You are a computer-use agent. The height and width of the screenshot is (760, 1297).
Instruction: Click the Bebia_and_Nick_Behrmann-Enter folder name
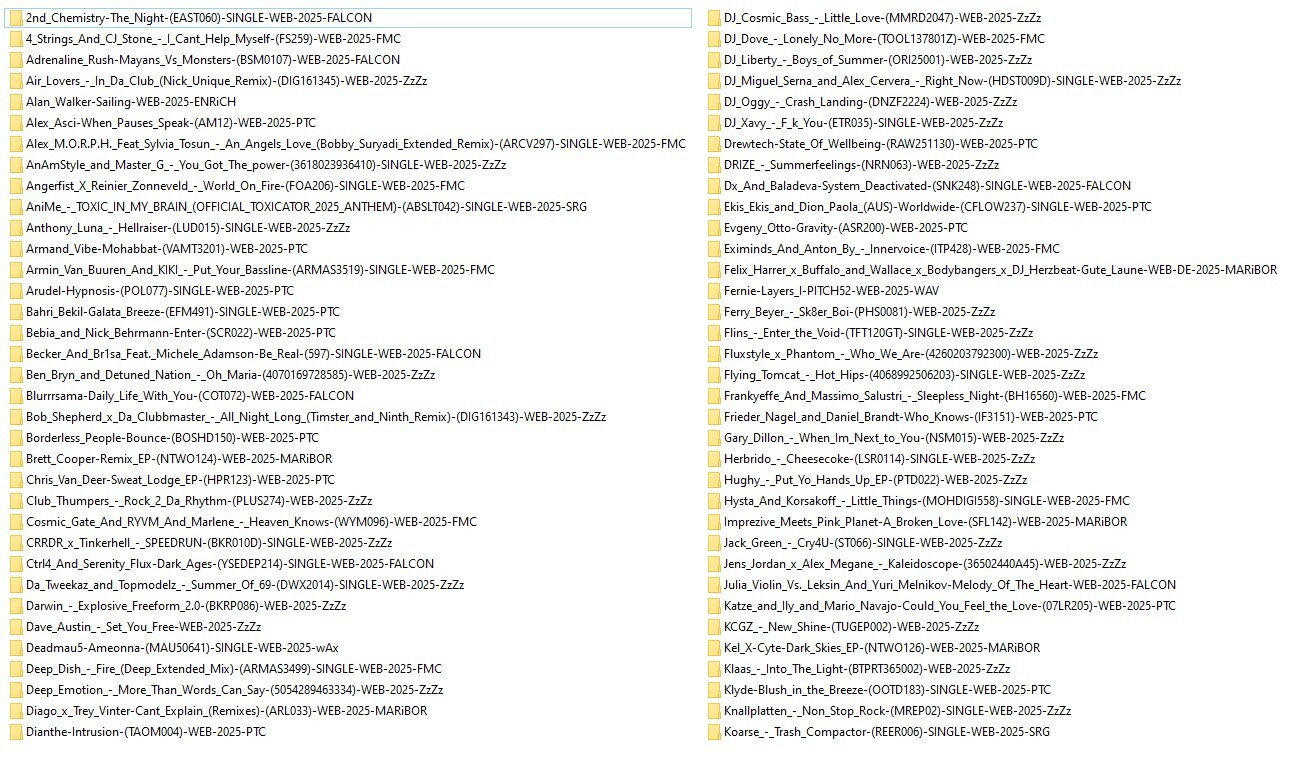[x=181, y=333]
